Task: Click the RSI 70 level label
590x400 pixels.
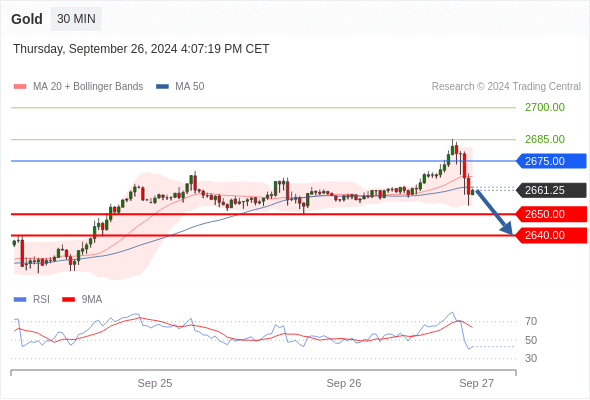Action: click(531, 321)
